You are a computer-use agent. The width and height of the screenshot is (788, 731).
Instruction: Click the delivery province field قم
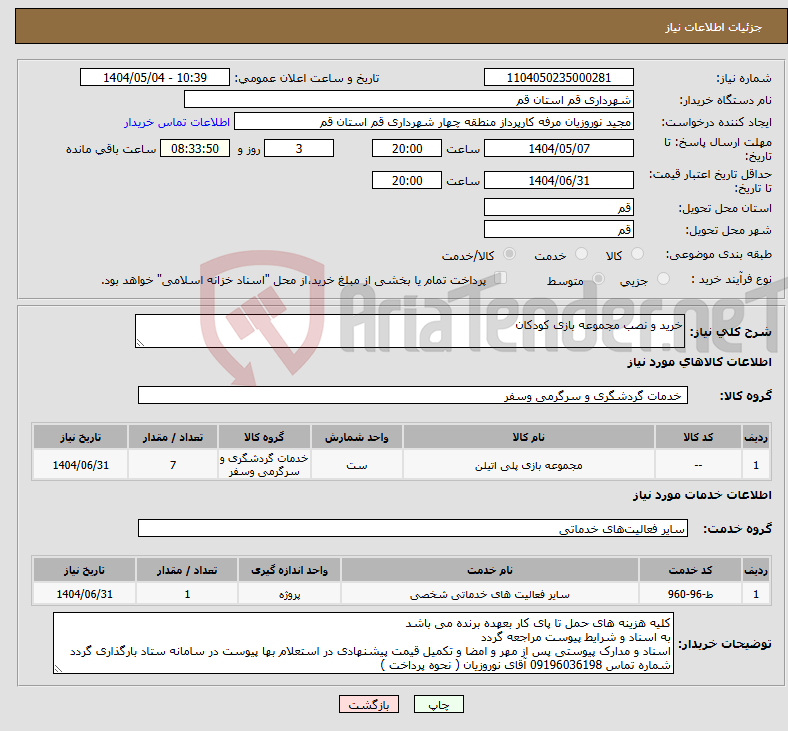558,207
